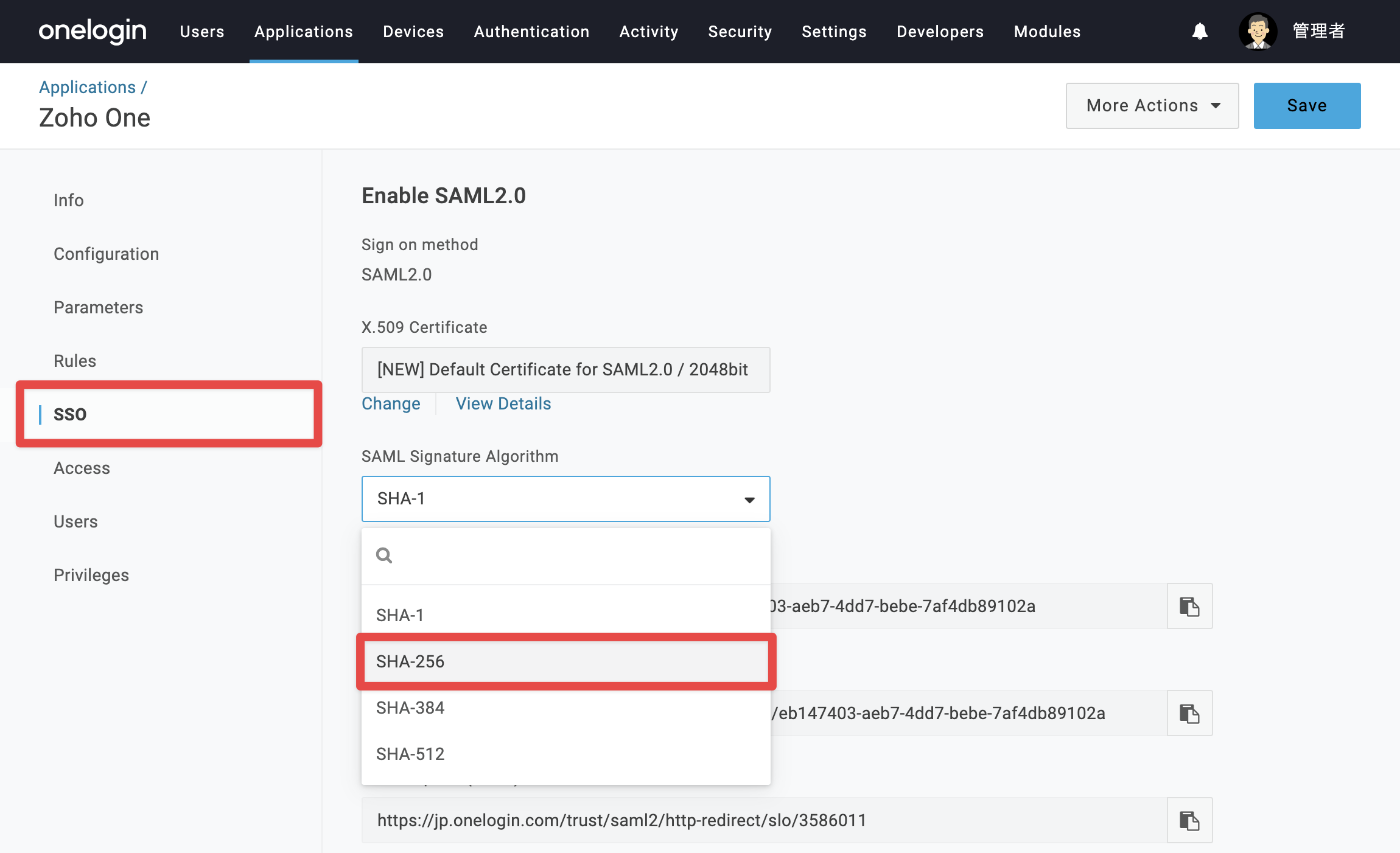The image size is (1400, 853).
Task: Copy the value ending 03-aeb7-4dd7-bebe-7af4db89102a
Action: (1189, 606)
